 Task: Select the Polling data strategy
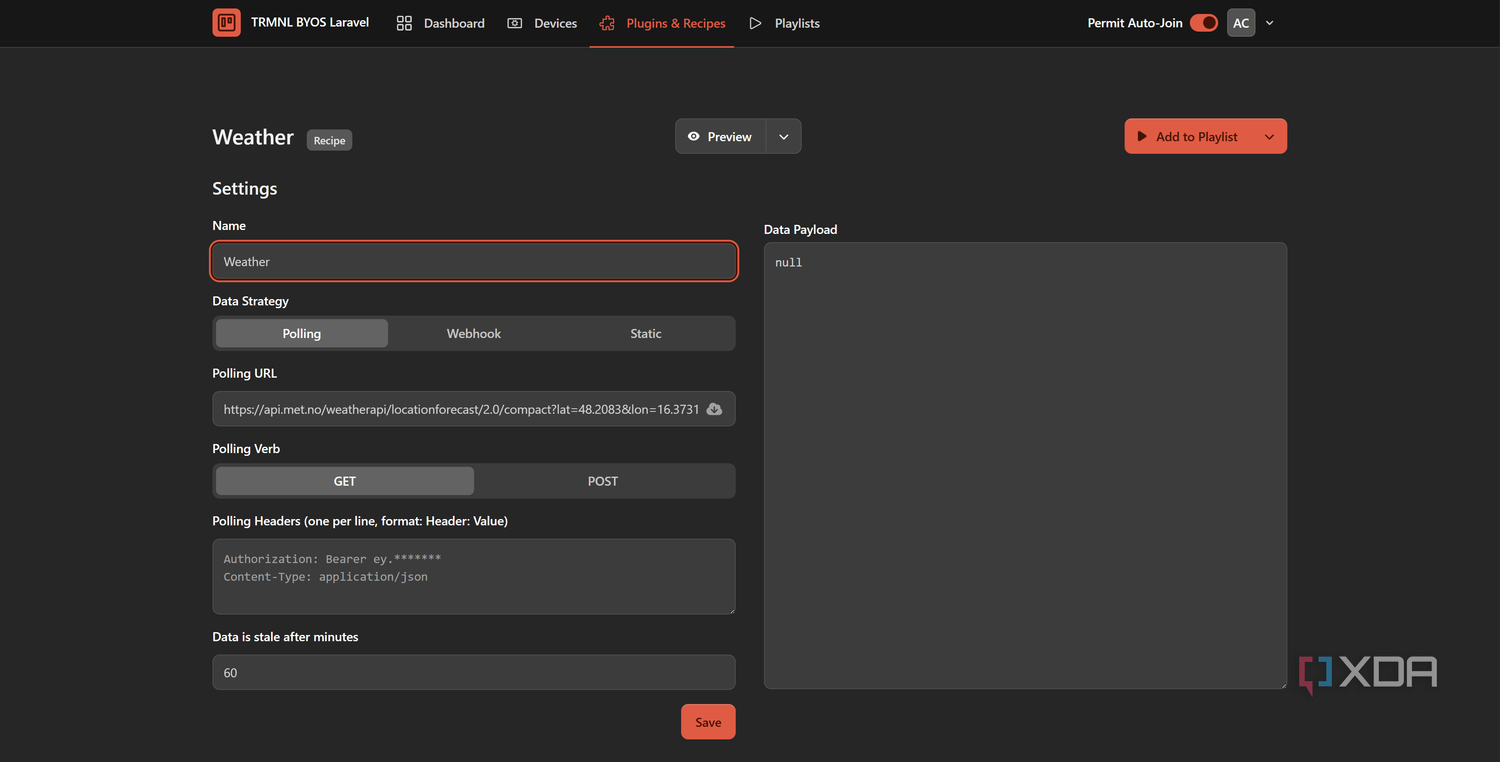coord(302,334)
